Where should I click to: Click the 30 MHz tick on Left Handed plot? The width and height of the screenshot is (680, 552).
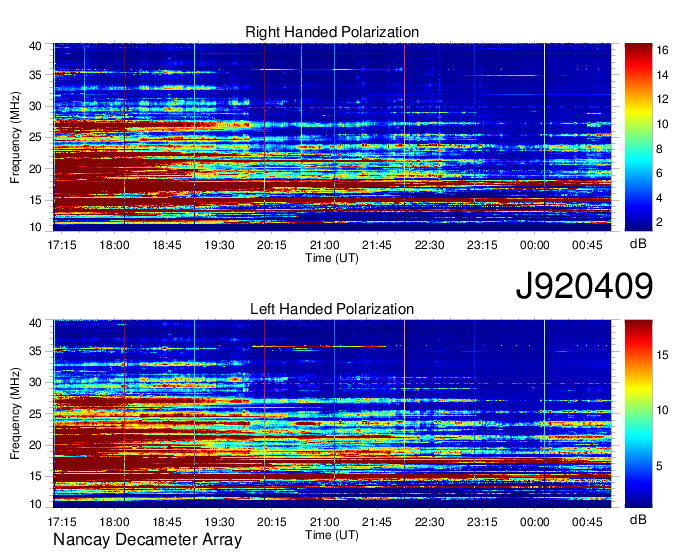[x=35, y=382]
